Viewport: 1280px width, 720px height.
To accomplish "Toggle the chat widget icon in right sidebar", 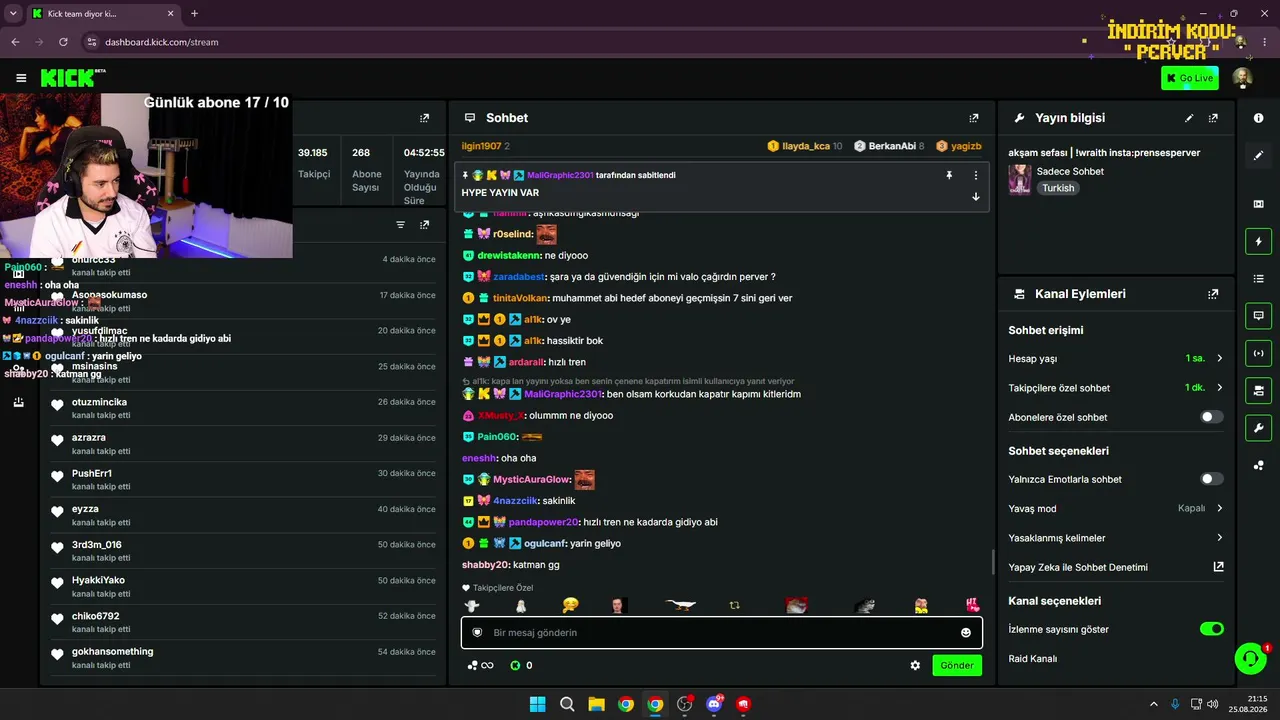I will (x=1258, y=316).
